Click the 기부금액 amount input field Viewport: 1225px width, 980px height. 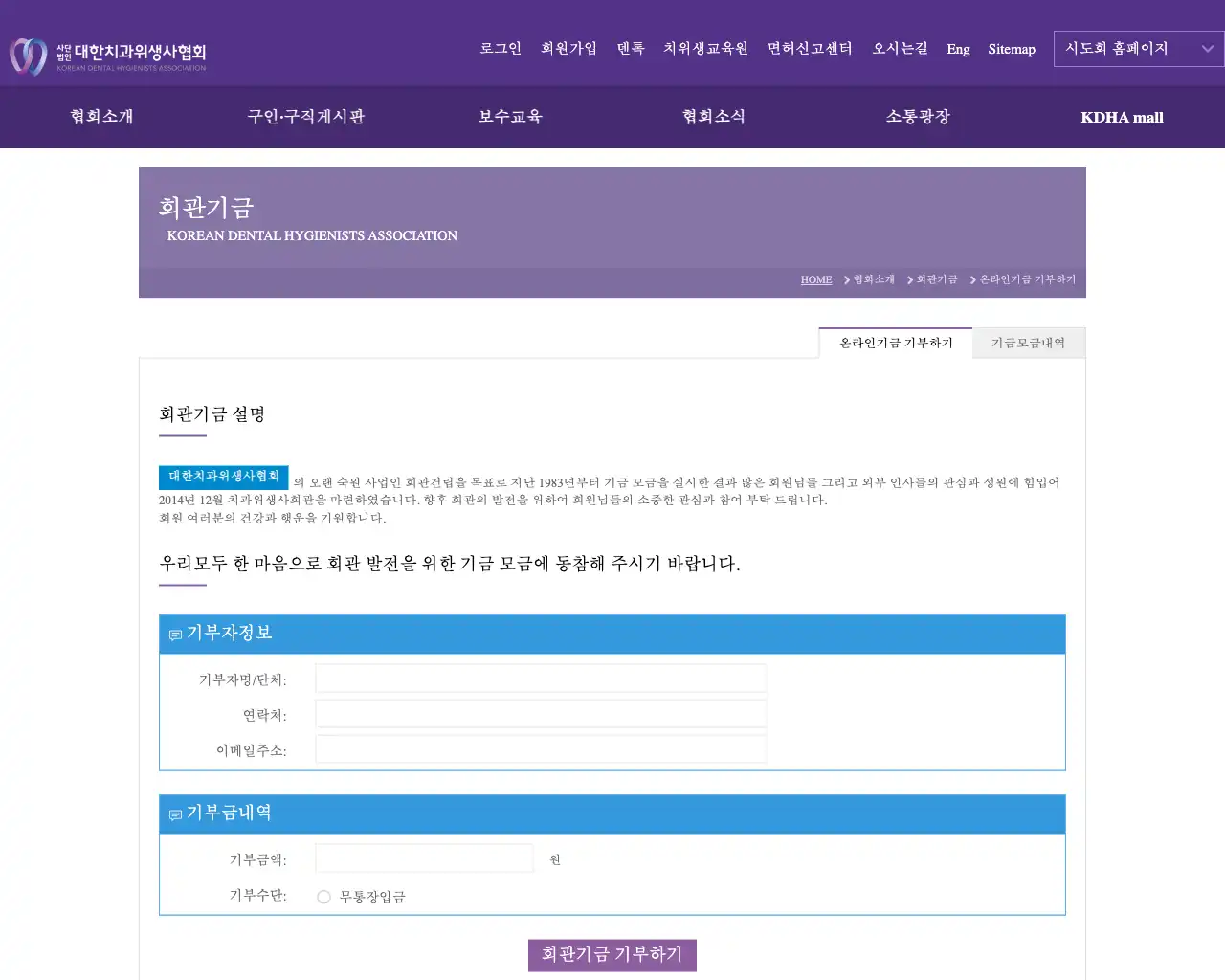(x=424, y=857)
